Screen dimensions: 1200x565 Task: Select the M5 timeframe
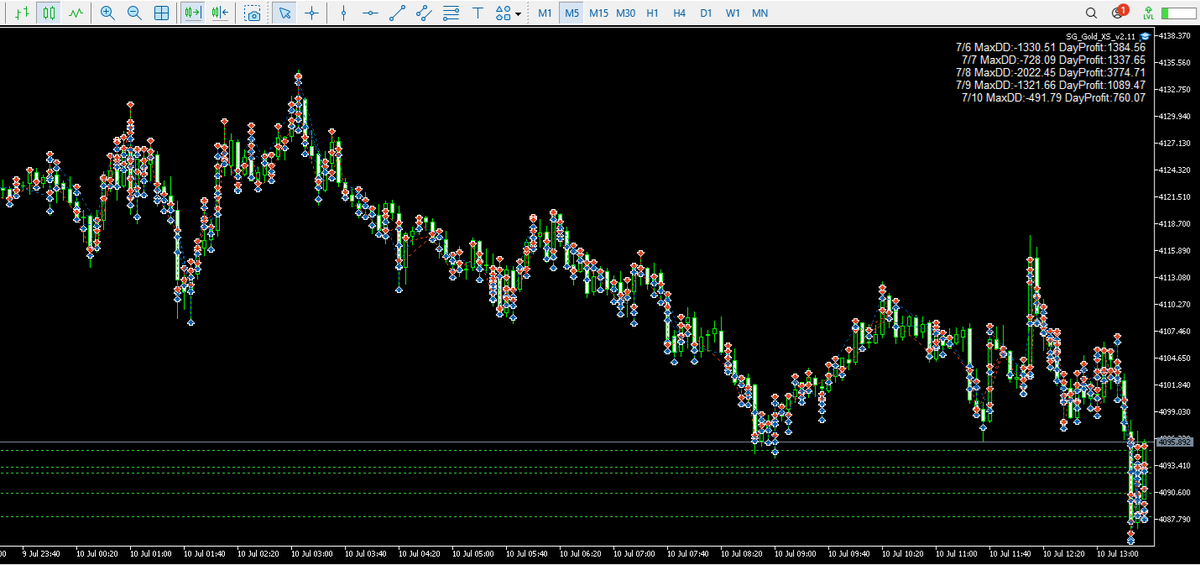[x=571, y=13]
